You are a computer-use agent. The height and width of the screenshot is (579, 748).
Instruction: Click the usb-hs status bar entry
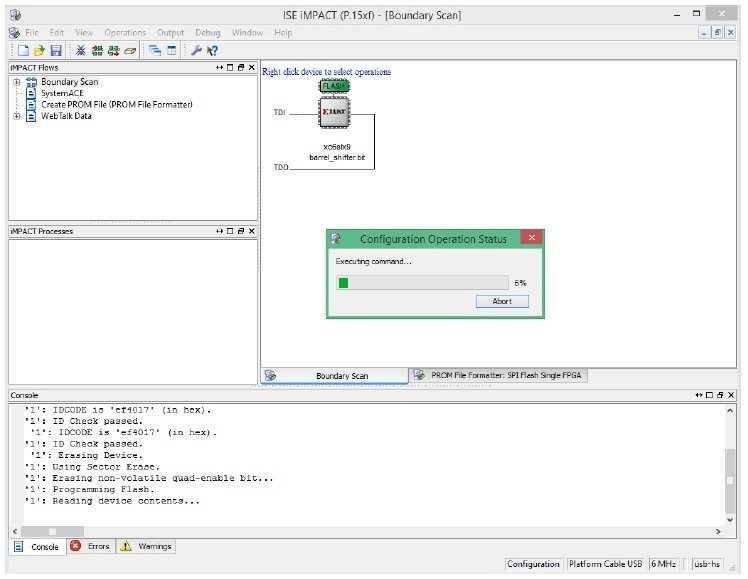click(x=706, y=564)
